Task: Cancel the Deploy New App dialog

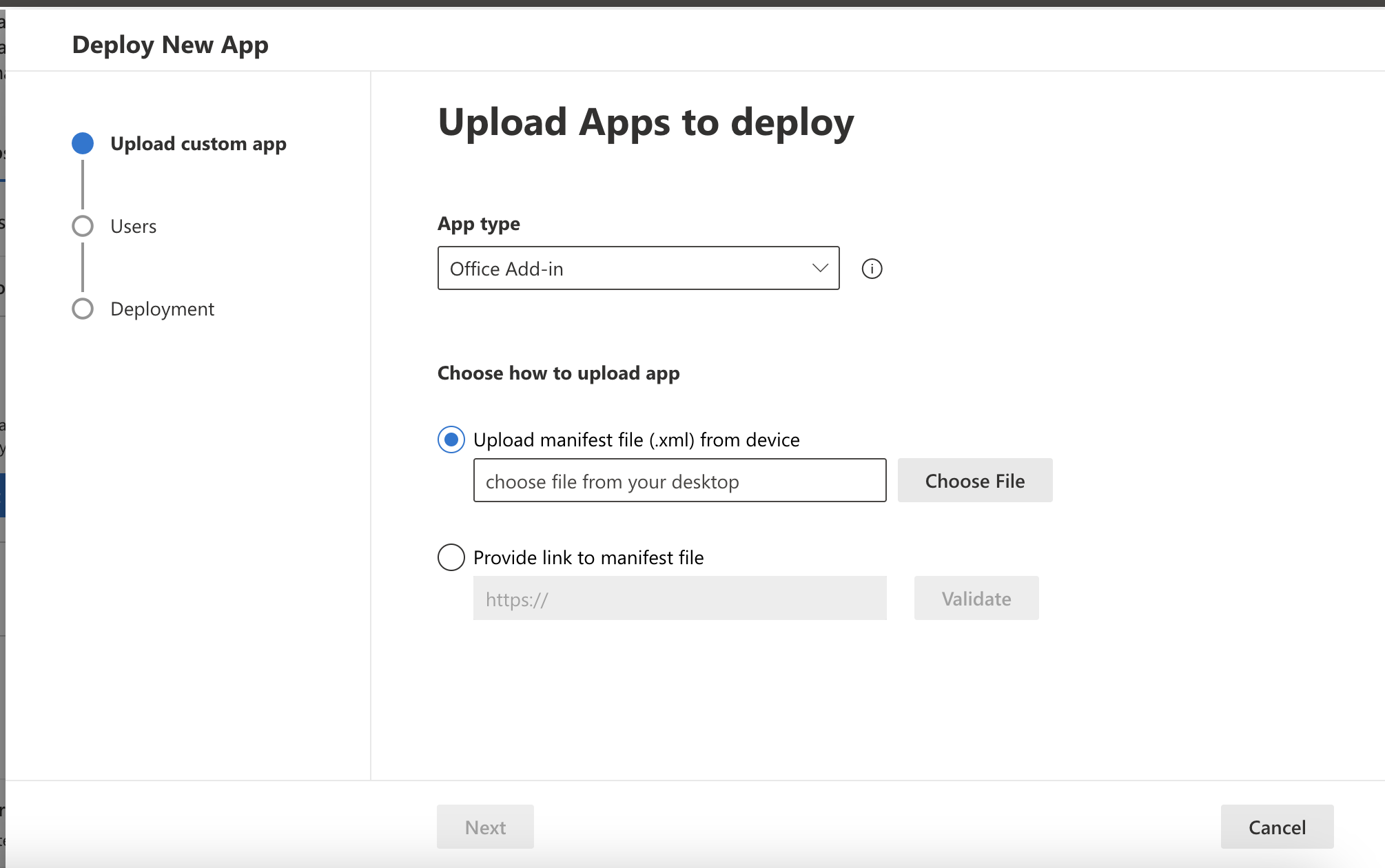Action: click(1277, 827)
